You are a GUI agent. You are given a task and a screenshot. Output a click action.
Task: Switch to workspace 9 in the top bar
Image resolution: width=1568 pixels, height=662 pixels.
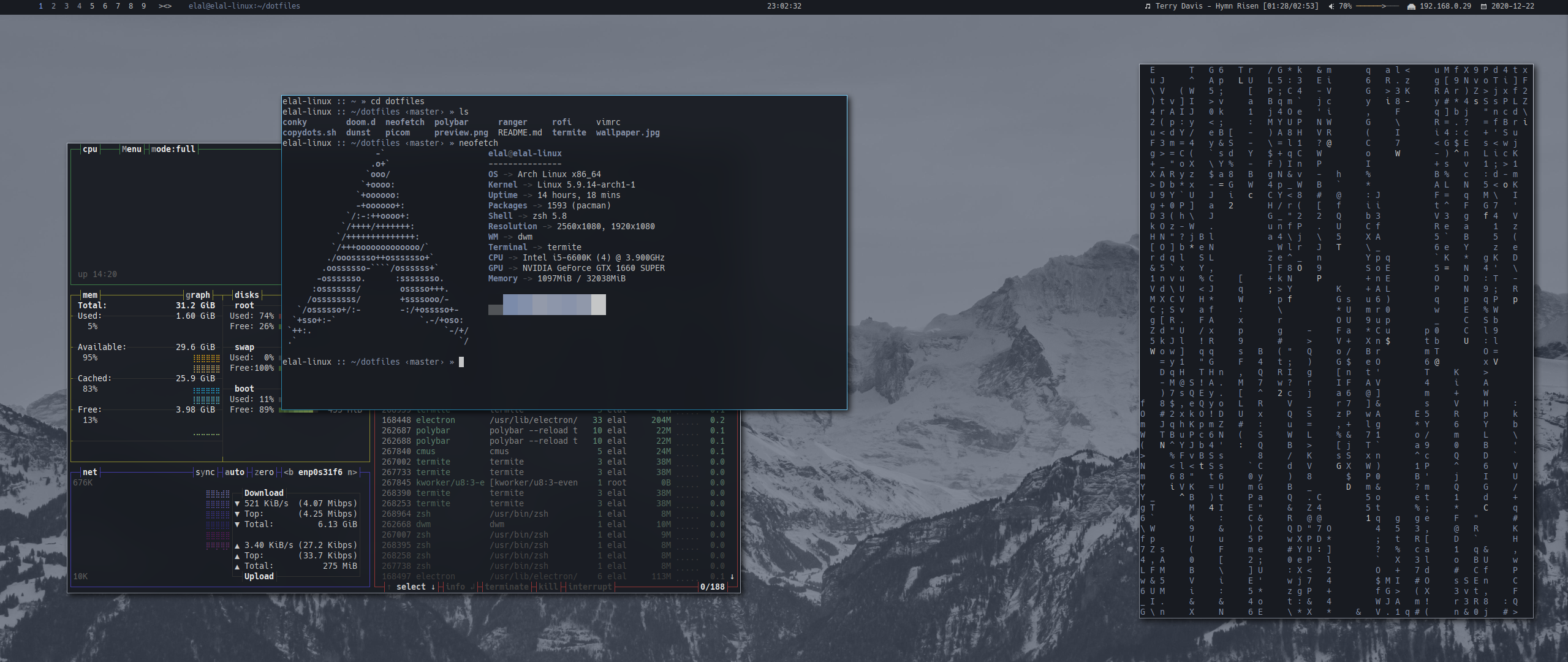[143, 6]
